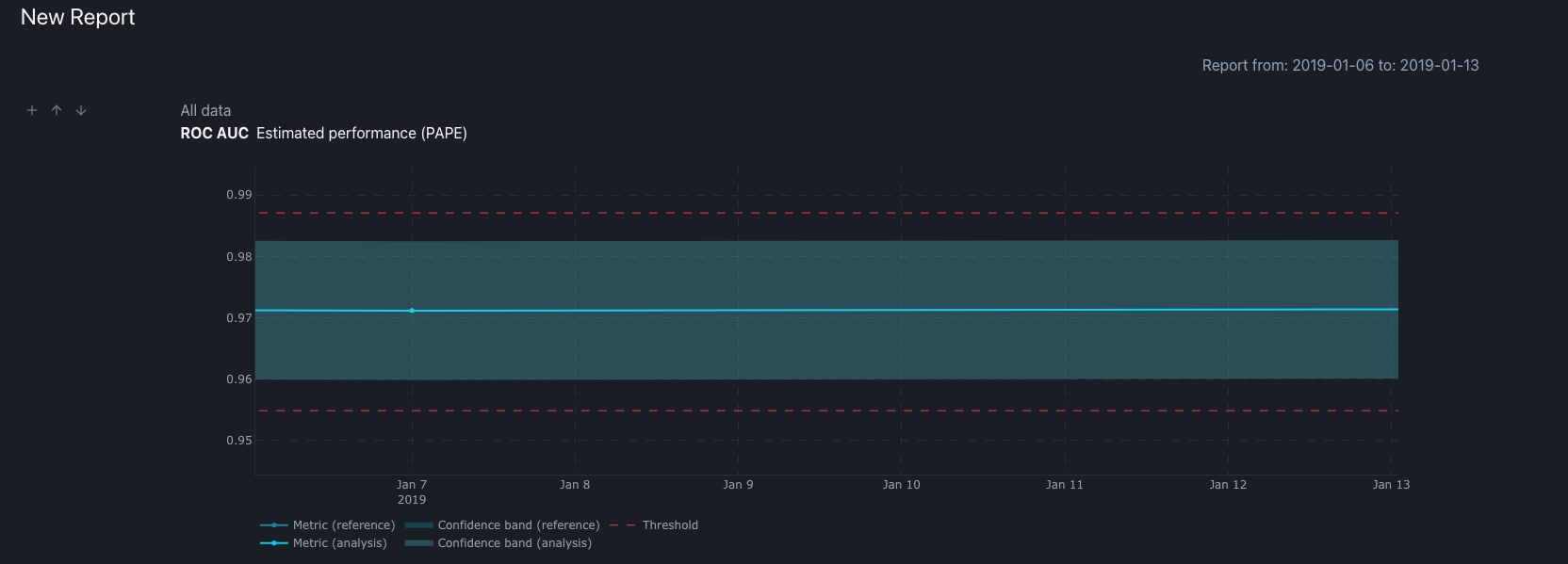Click the down arrow to move chart down
The height and width of the screenshot is (564, 1568).
point(81,110)
